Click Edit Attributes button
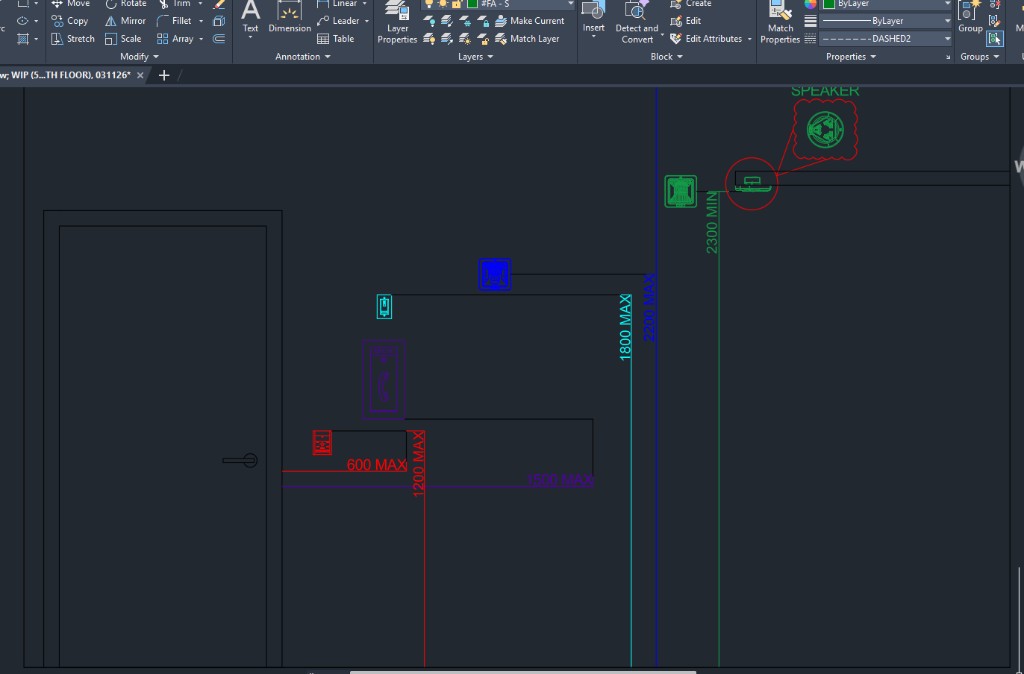The image size is (1024, 674). pos(706,39)
